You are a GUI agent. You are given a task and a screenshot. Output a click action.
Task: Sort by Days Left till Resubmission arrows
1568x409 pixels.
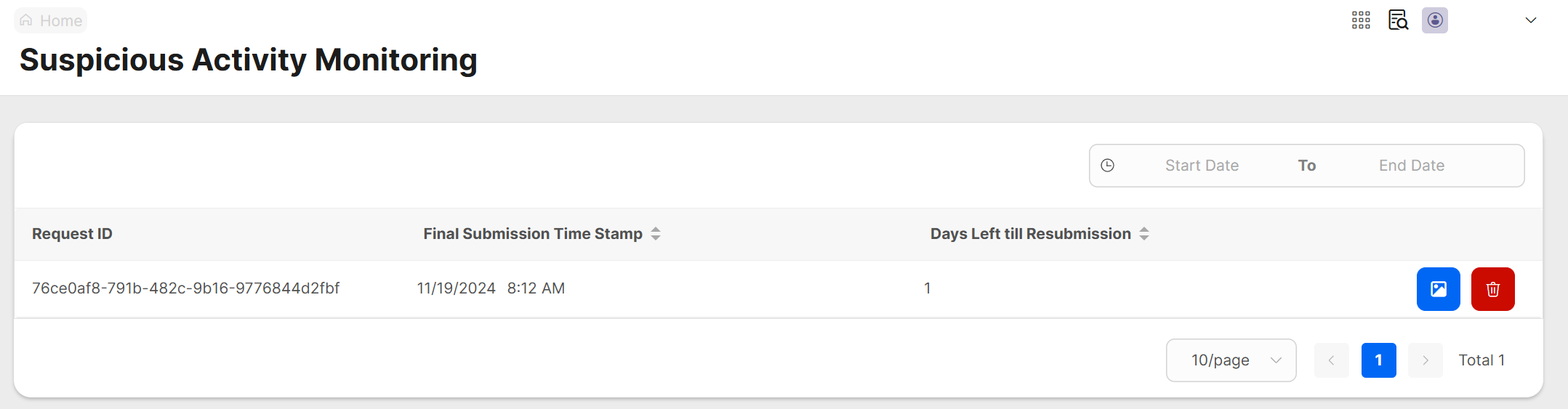tap(1144, 234)
